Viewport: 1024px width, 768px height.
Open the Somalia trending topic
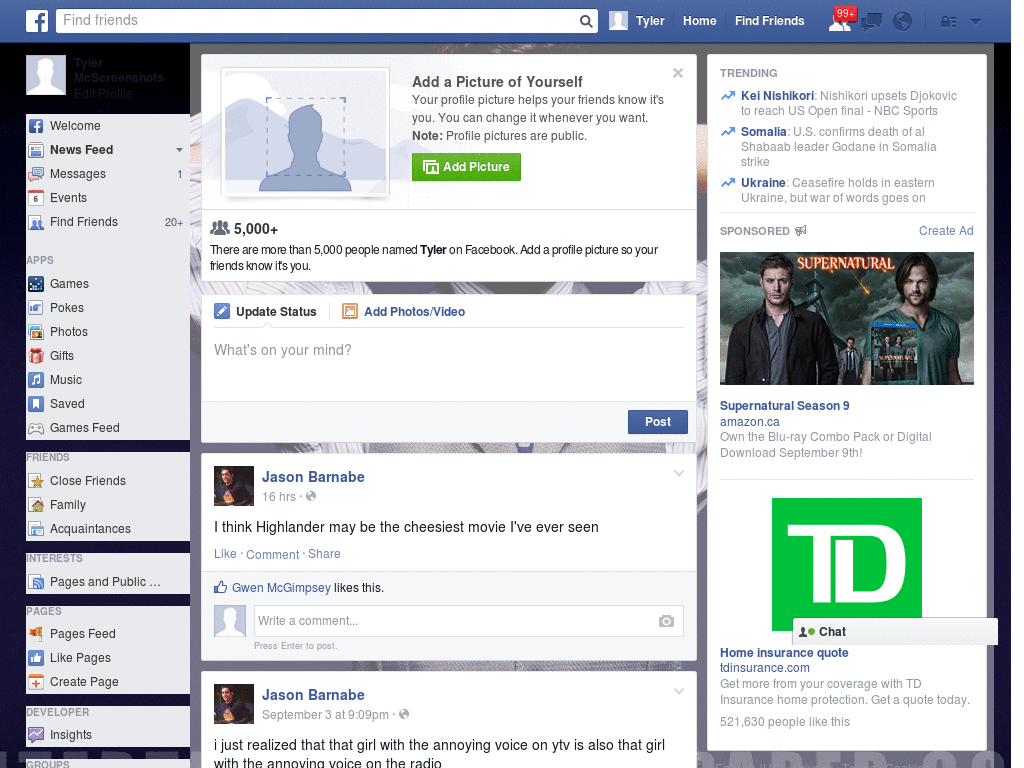(x=763, y=132)
